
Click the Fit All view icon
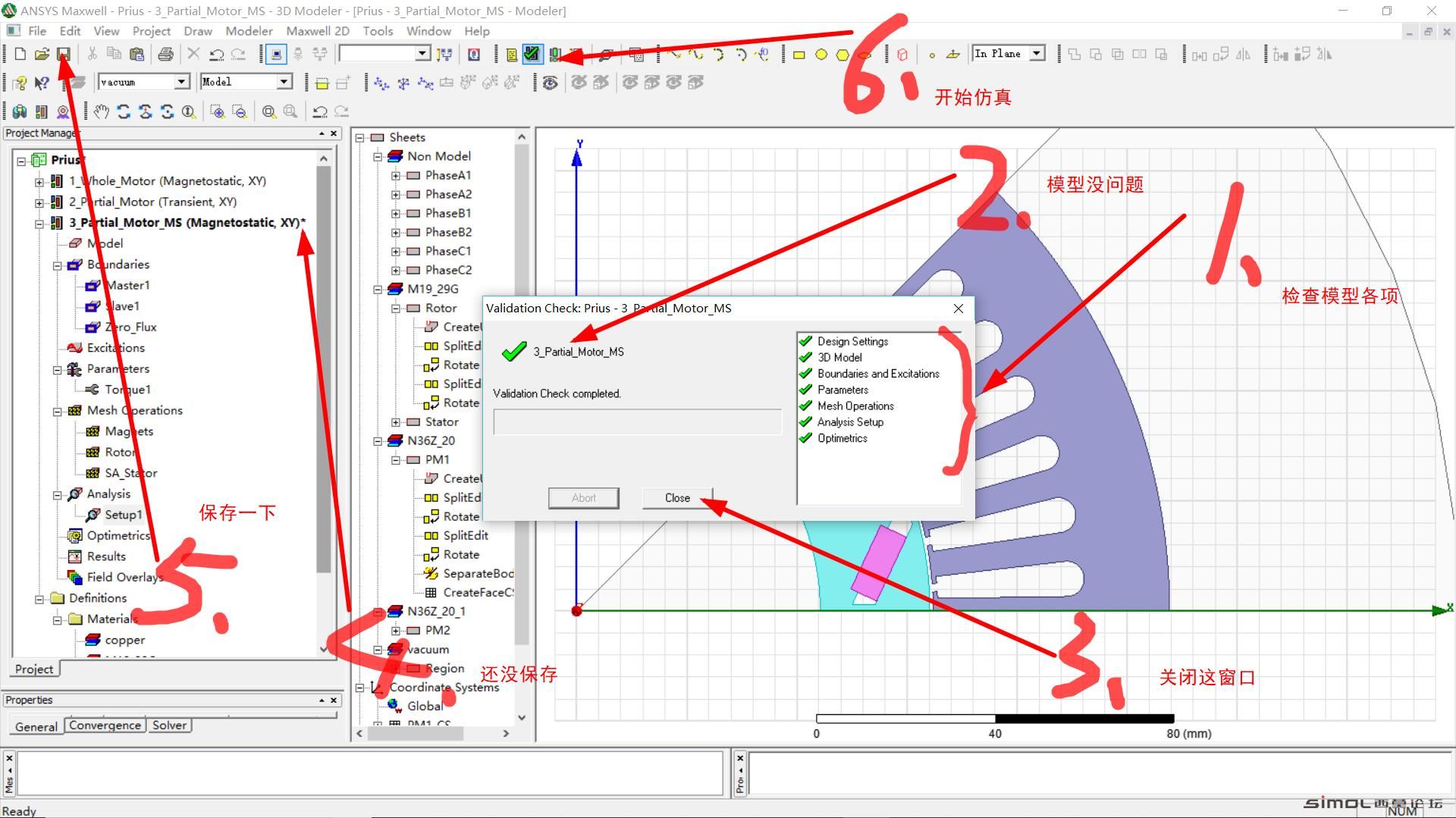[268, 111]
